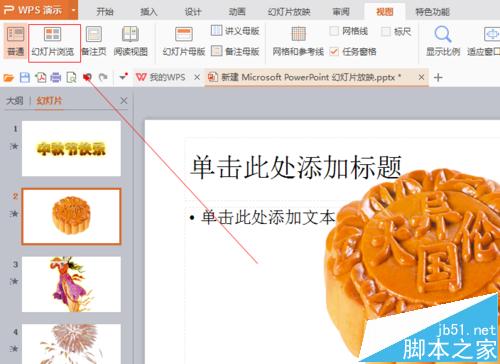Click the WPS 演示 application button
This screenshot has width=500, height=364.
tap(35, 10)
